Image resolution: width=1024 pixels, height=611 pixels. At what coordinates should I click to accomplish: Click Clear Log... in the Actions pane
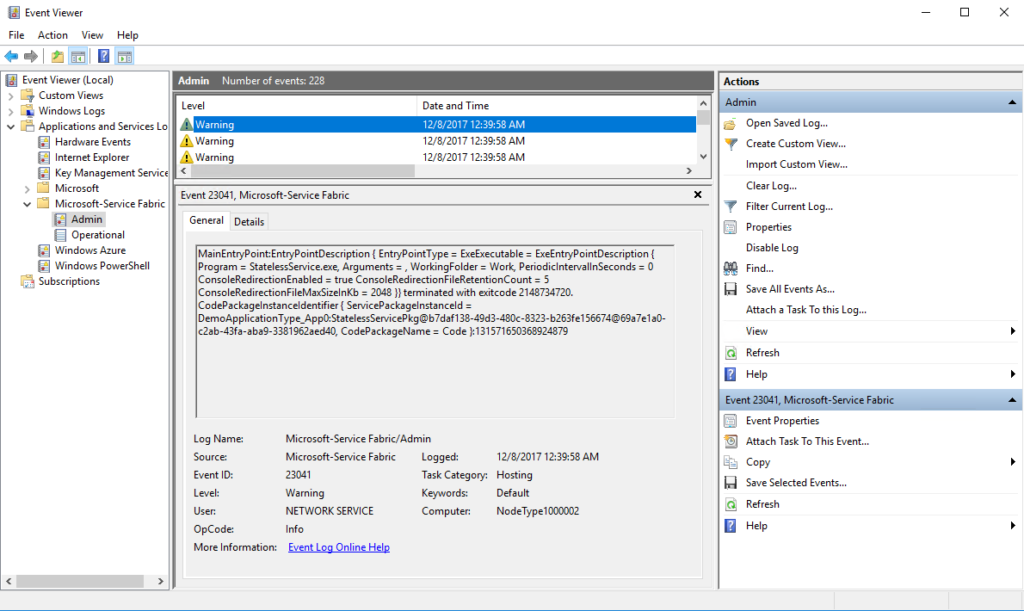point(771,185)
